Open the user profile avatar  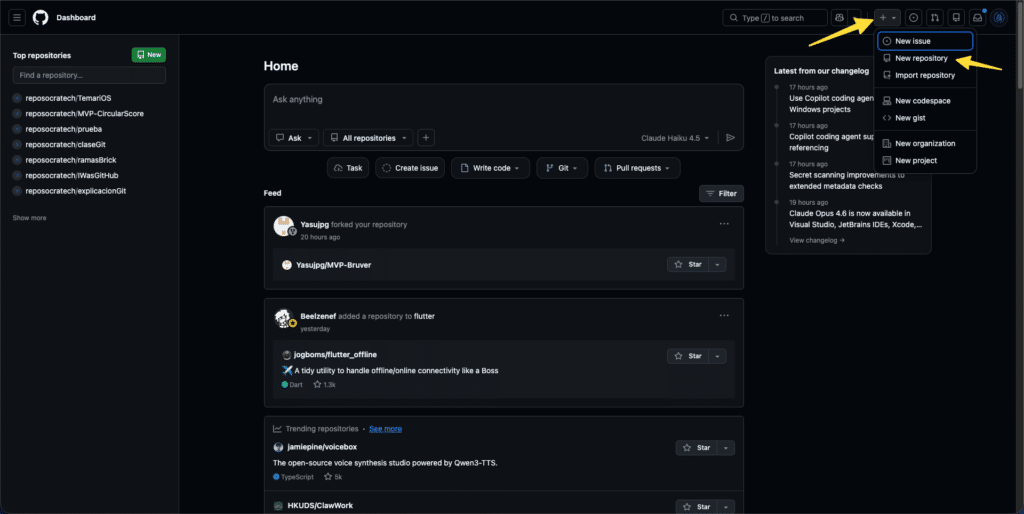point(999,18)
